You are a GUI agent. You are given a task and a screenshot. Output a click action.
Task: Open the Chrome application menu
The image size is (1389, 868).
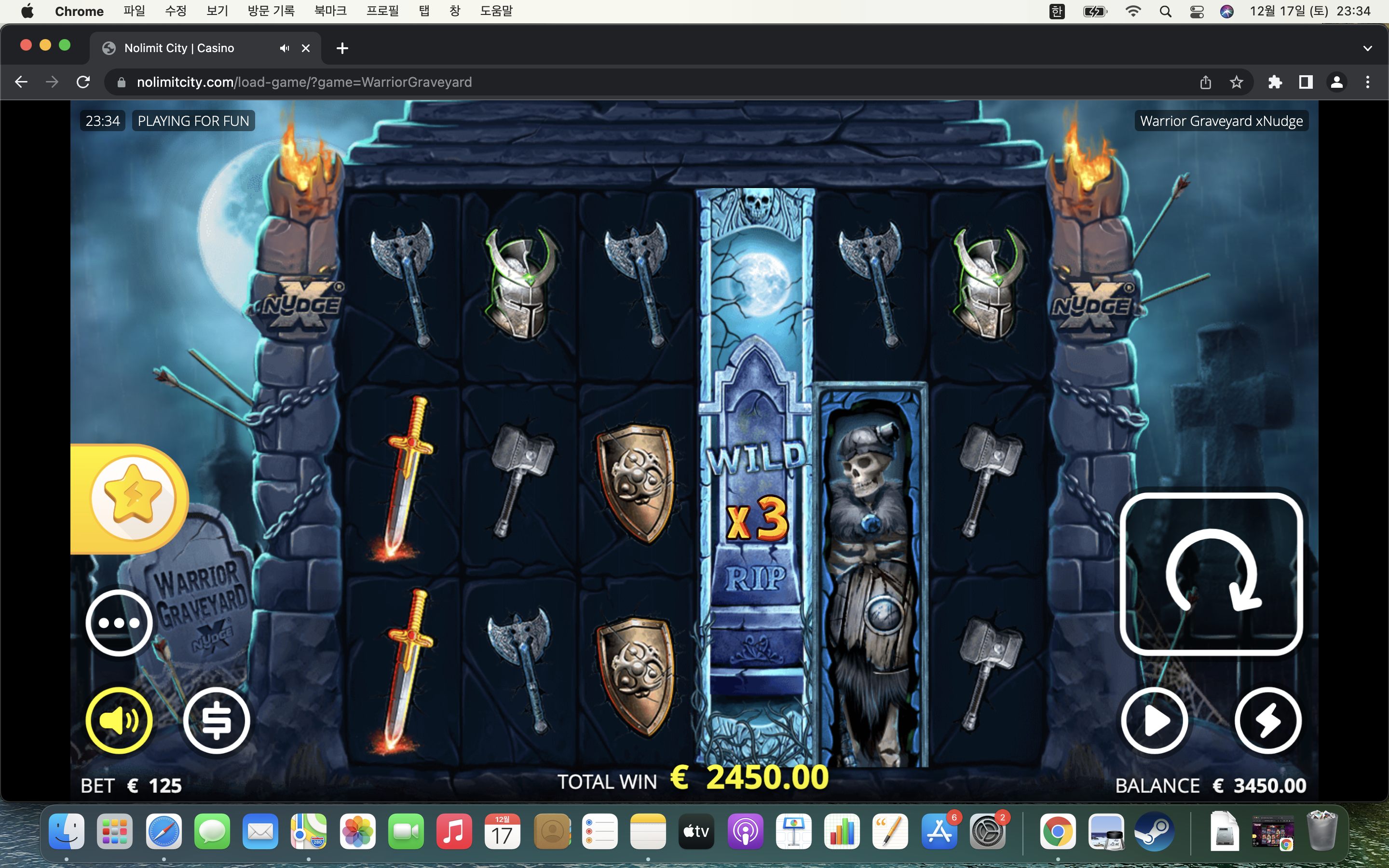pos(79,12)
